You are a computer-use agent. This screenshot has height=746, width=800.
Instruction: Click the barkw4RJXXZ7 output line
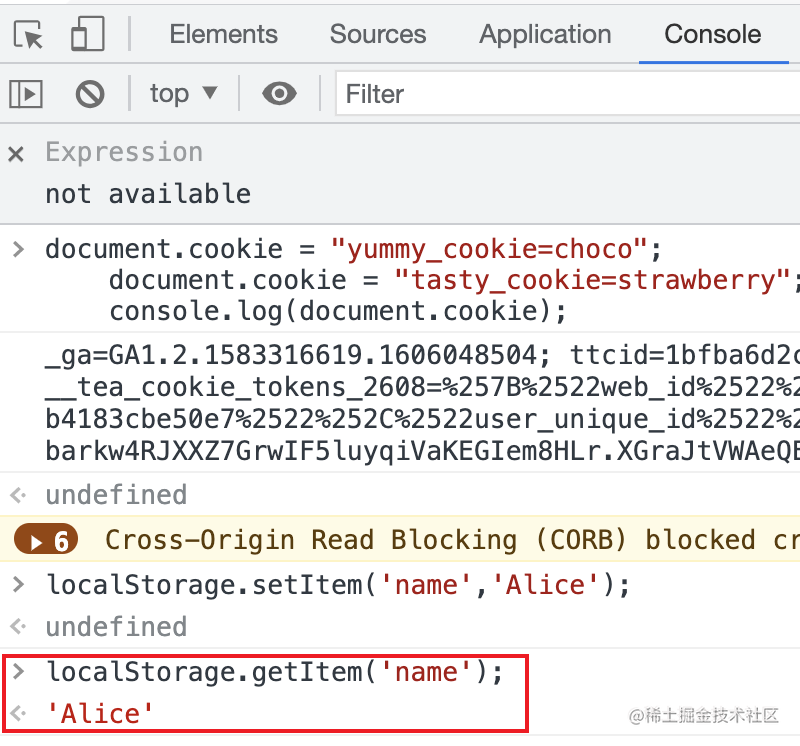[422, 451]
